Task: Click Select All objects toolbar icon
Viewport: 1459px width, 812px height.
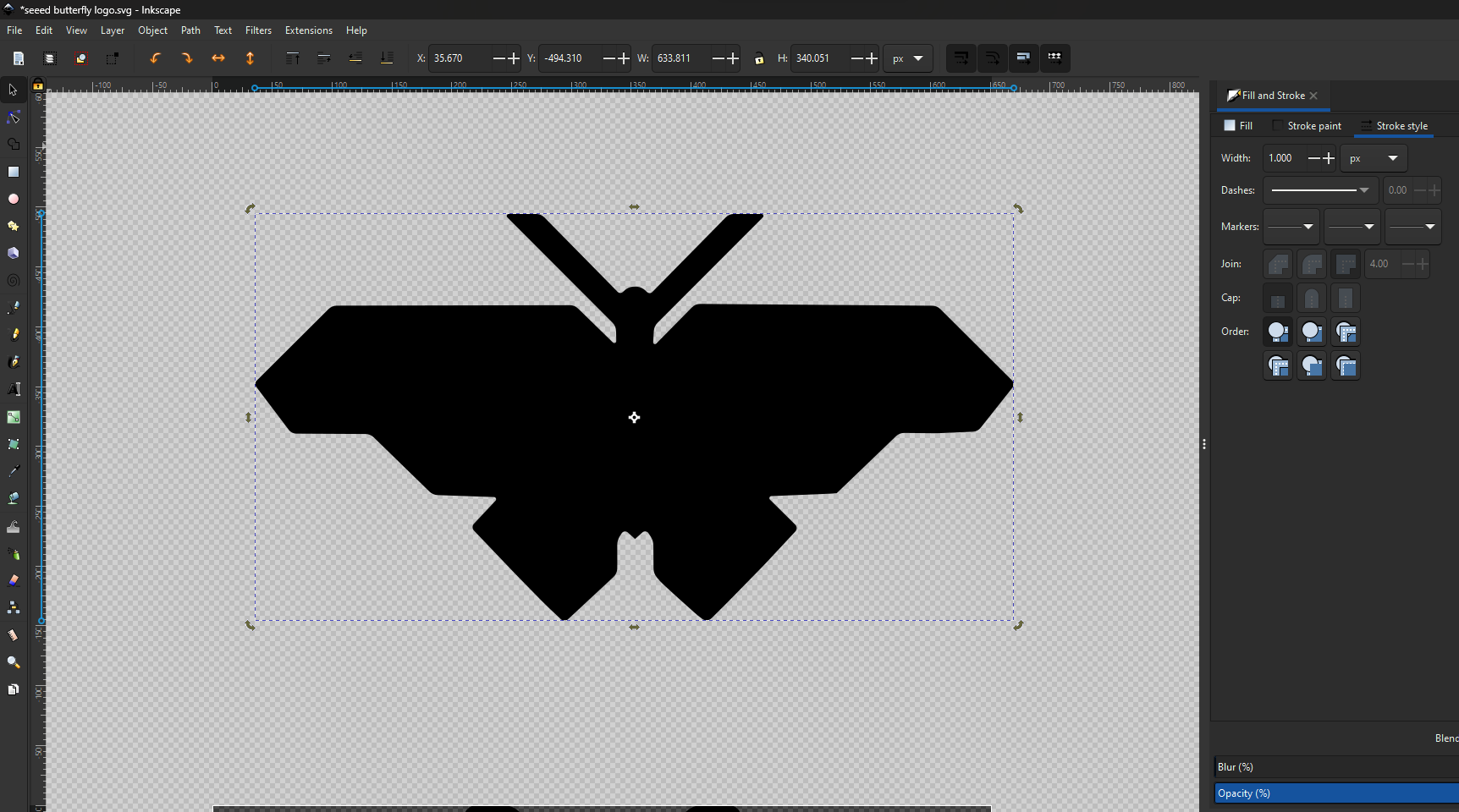Action: [x=19, y=58]
